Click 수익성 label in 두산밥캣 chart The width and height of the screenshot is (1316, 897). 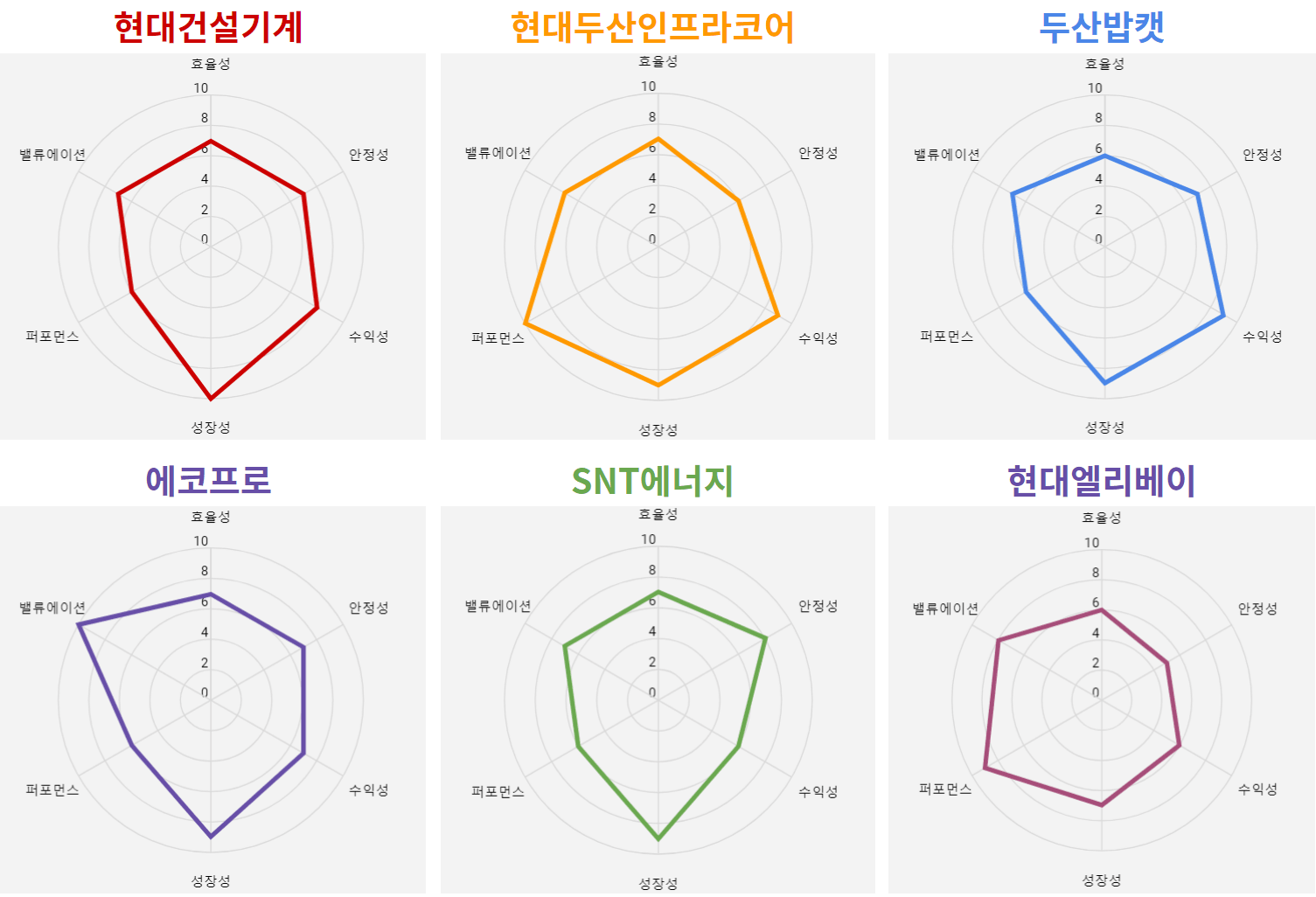[1262, 337]
